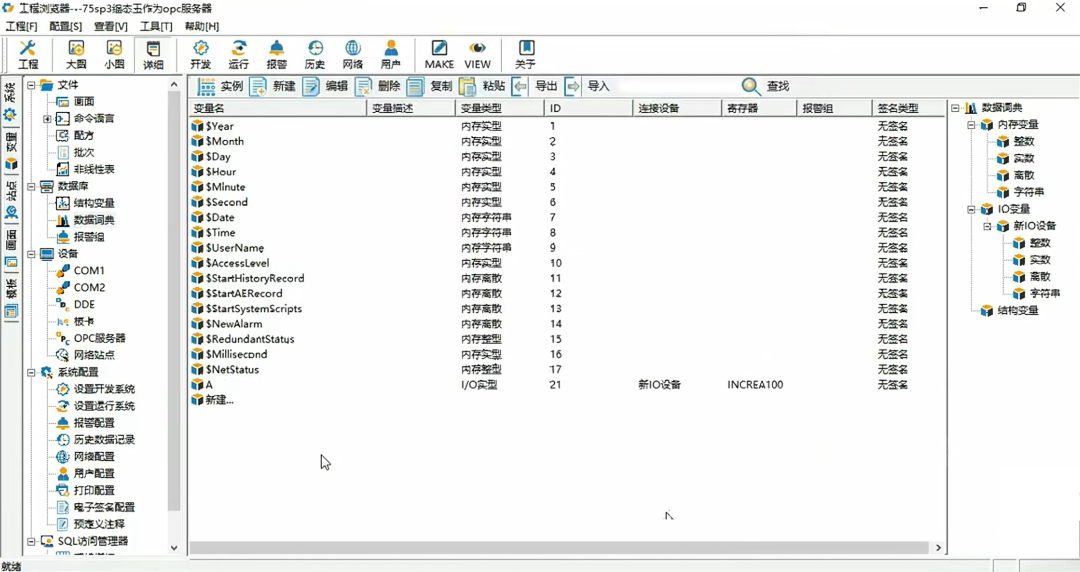Open the 工程[F] menu
Image resolution: width=1080 pixels, height=572 pixels.
coord(21,26)
